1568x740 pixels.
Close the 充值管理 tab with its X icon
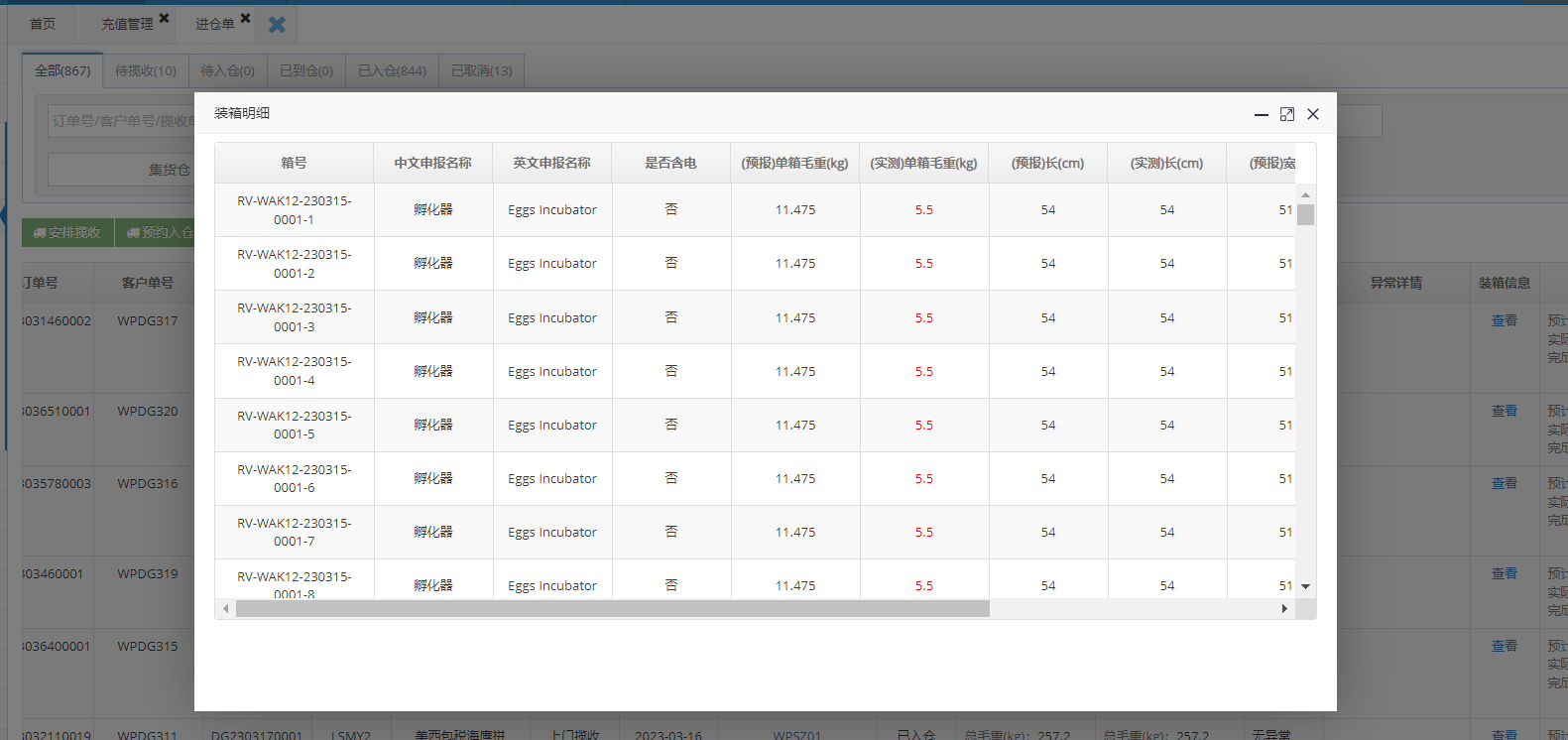pyautogui.click(x=165, y=18)
